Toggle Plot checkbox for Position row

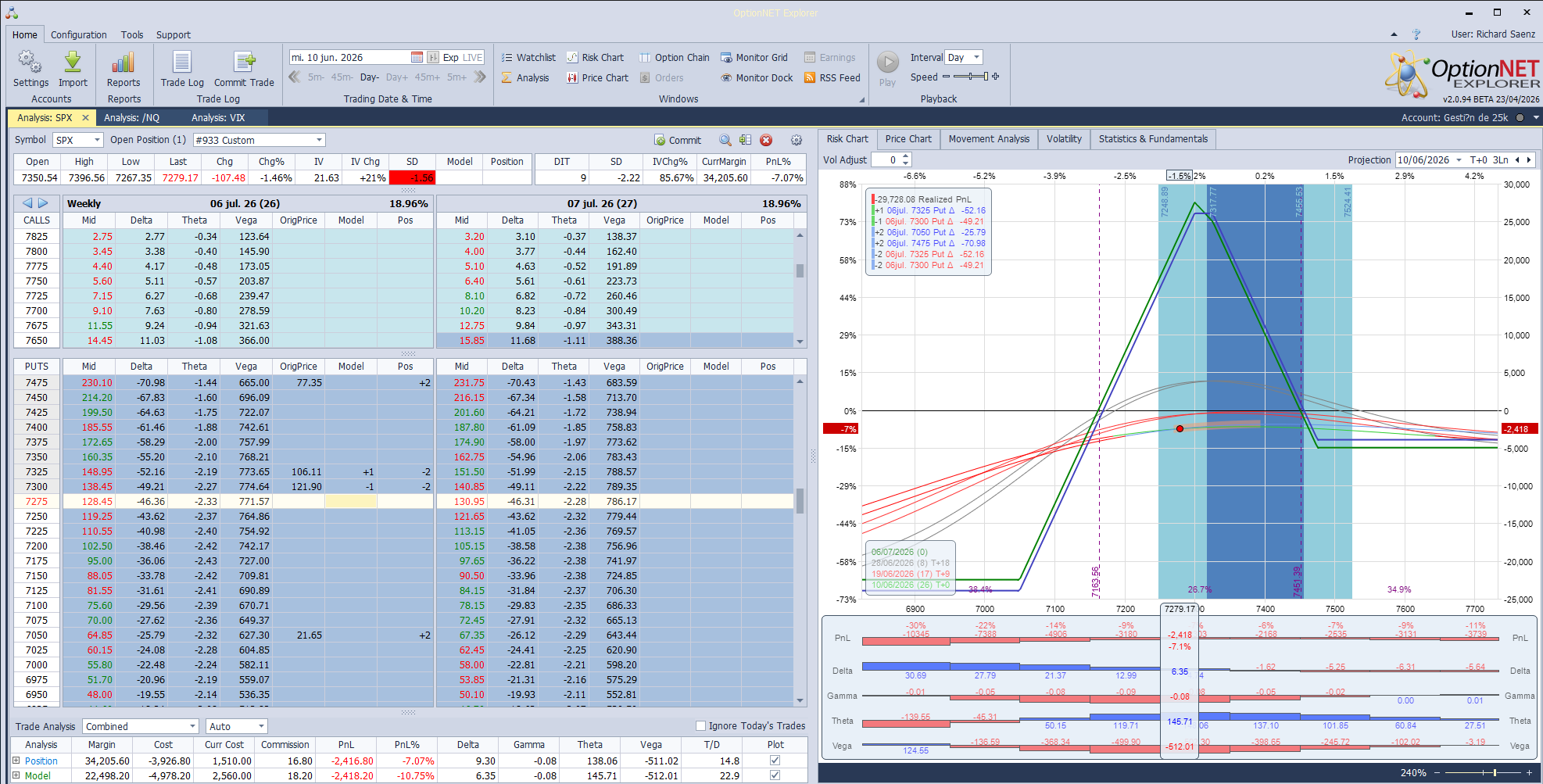pos(775,761)
